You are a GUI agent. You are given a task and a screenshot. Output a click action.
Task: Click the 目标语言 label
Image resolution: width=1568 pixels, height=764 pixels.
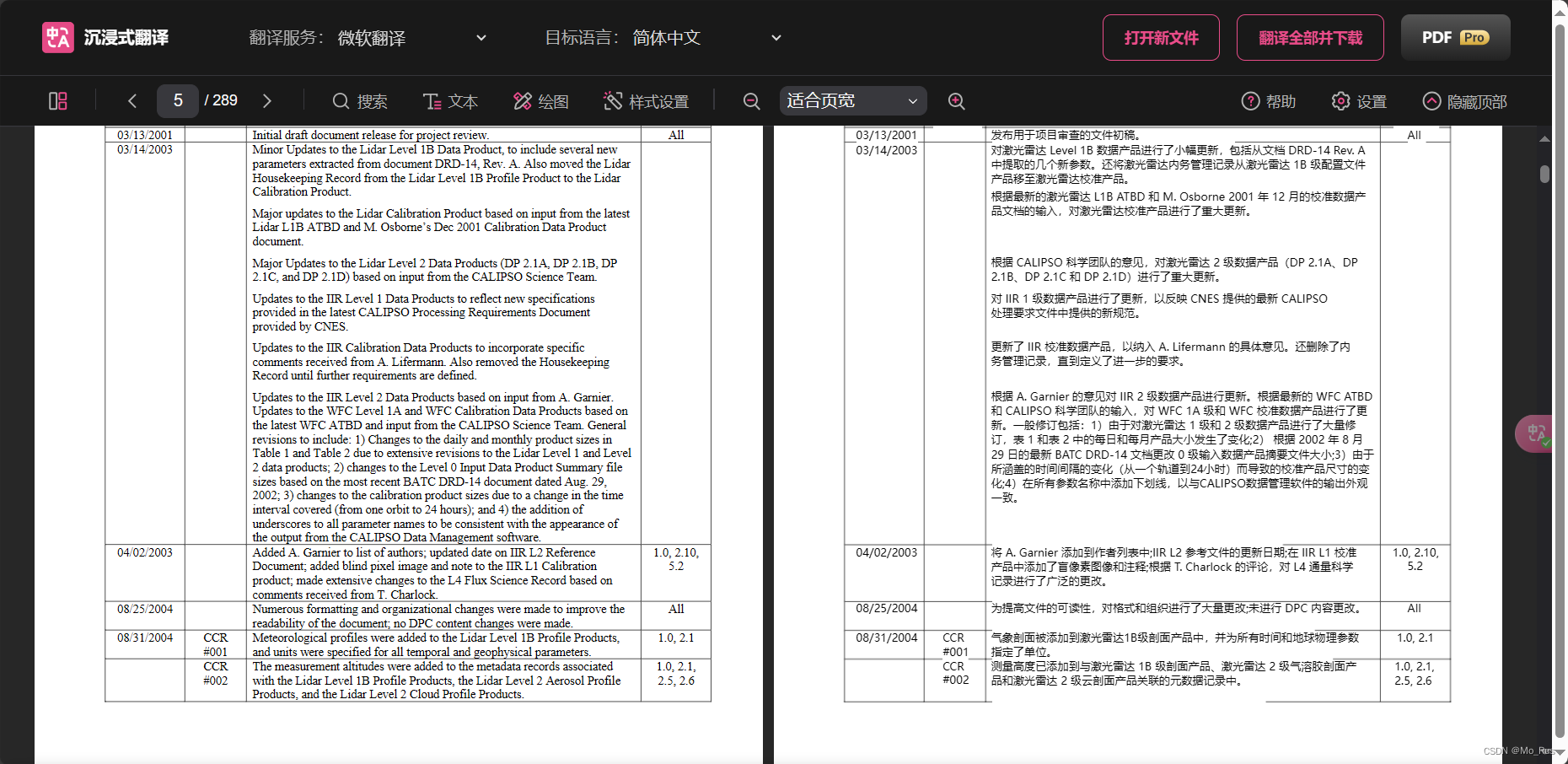click(582, 38)
